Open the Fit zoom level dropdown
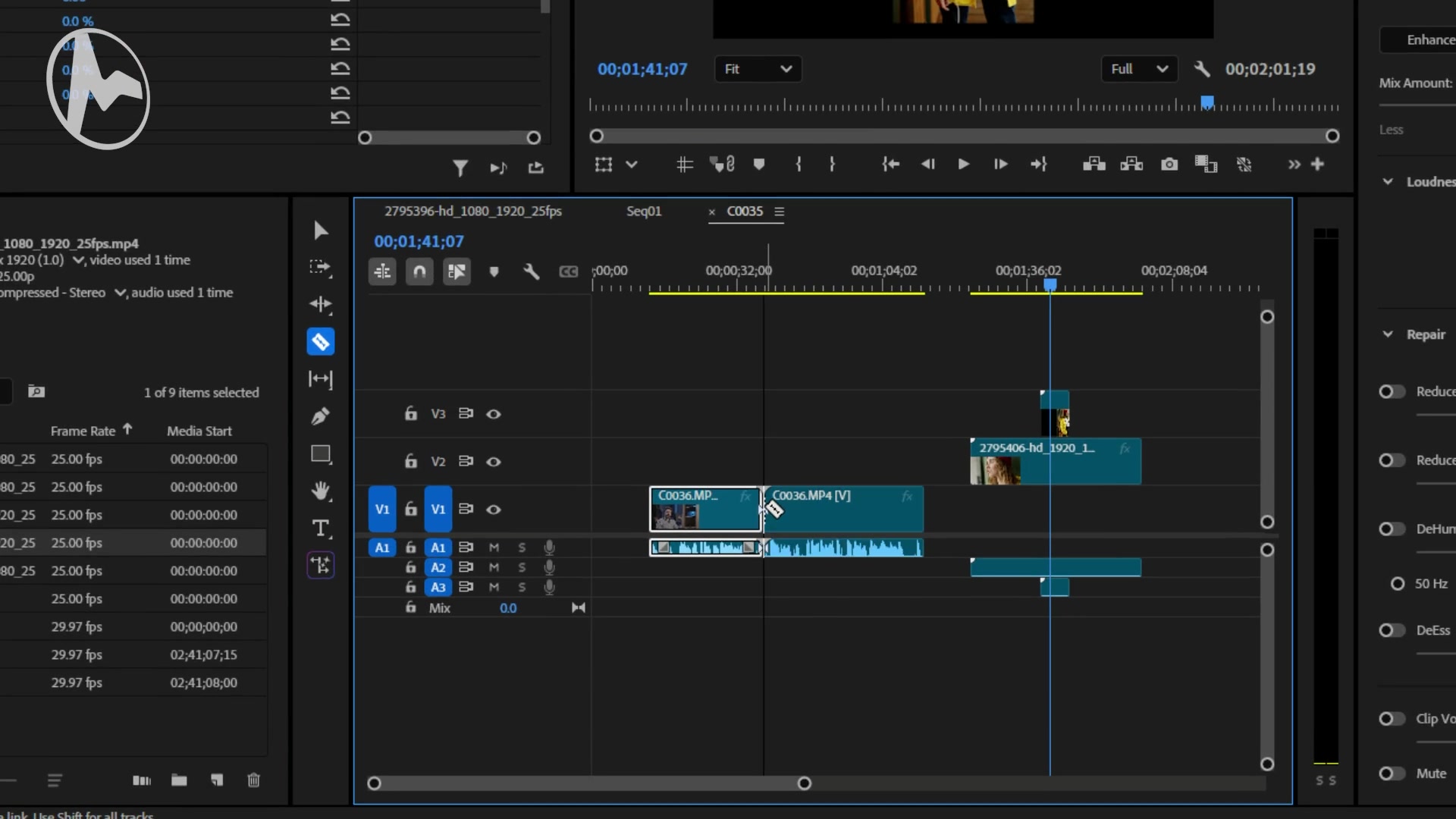 tap(758, 69)
